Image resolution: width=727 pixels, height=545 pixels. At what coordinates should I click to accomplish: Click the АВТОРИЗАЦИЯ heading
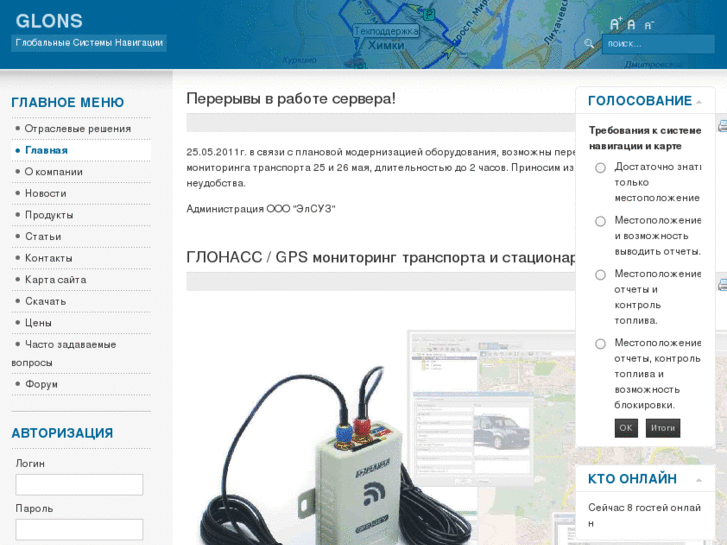tap(62, 433)
